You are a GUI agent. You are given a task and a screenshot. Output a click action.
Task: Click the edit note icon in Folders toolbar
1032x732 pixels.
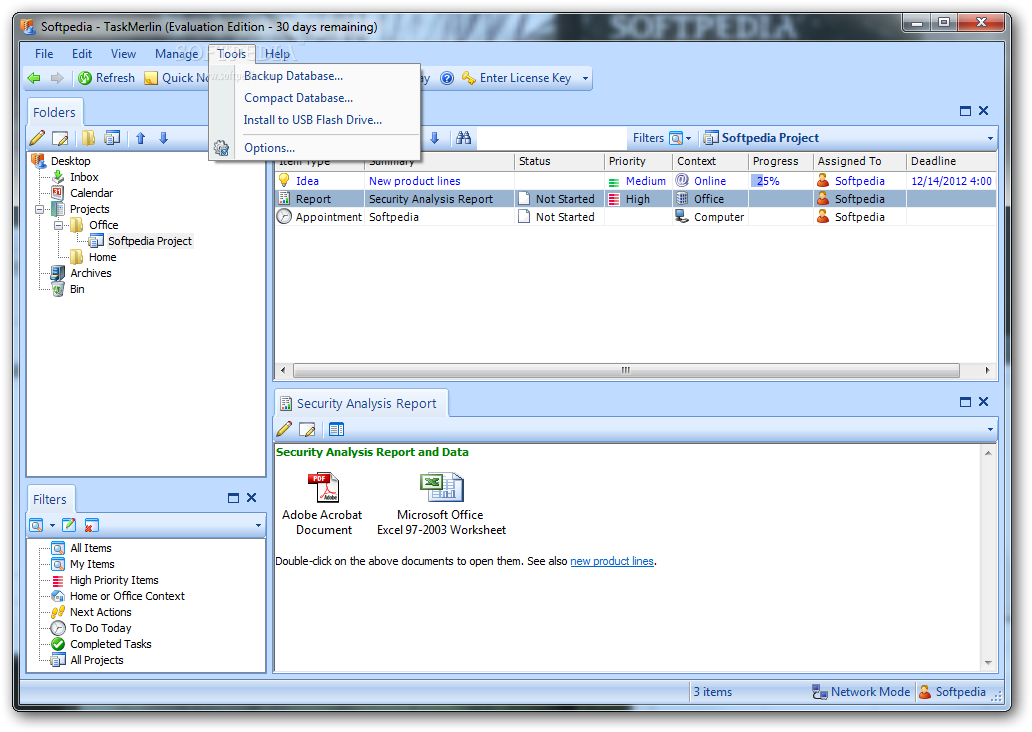(x=60, y=138)
